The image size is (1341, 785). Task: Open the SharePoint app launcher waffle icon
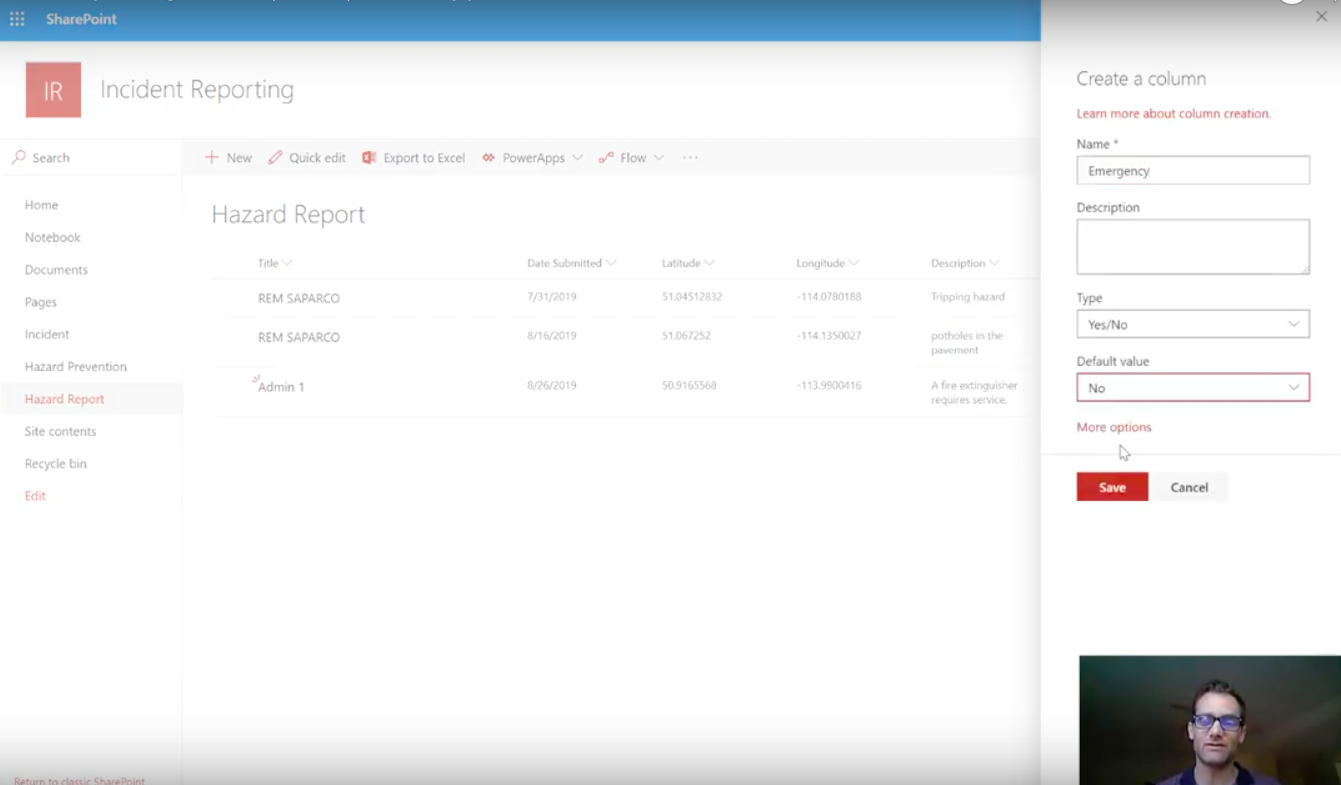click(17, 19)
